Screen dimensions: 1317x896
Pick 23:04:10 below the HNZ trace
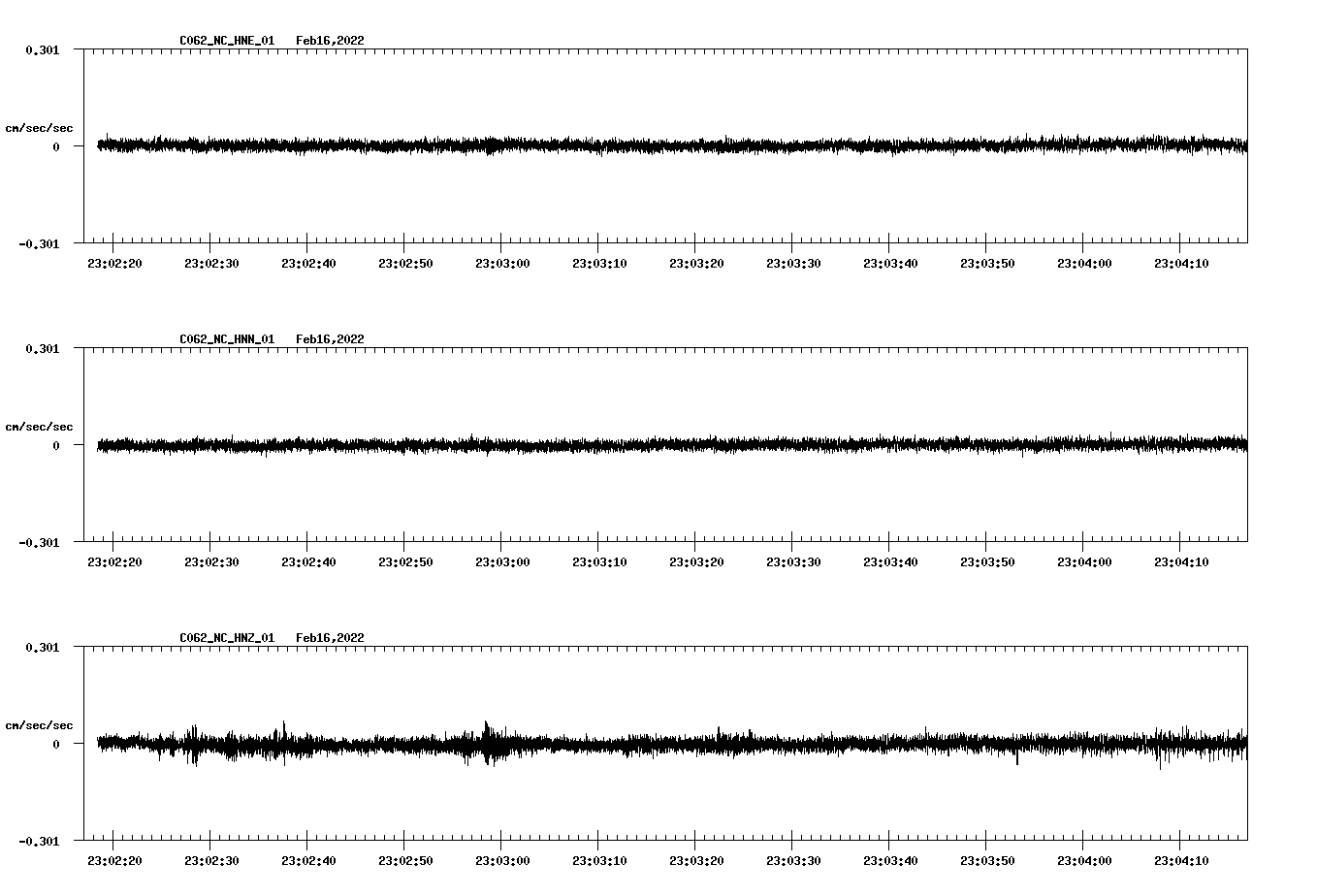pyautogui.click(x=1181, y=860)
